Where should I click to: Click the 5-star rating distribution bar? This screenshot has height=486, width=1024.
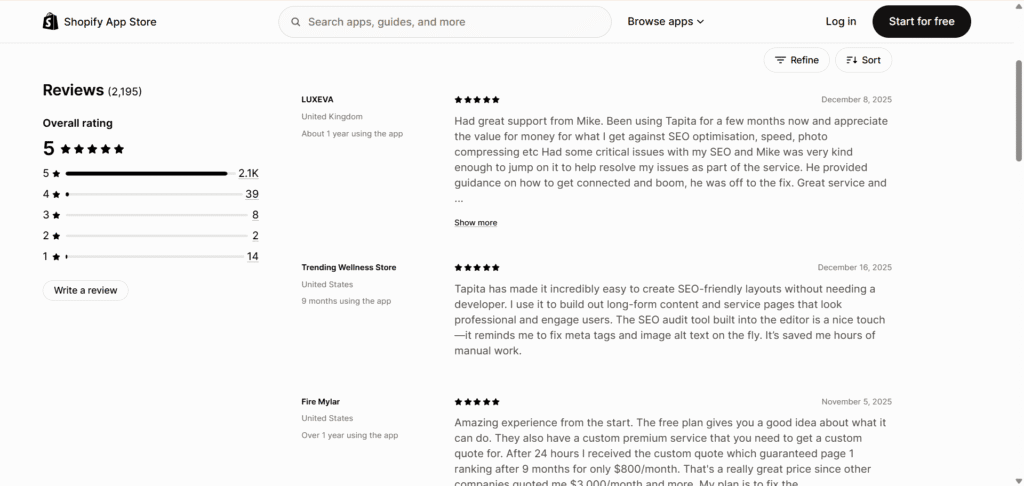(x=146, y=173)
